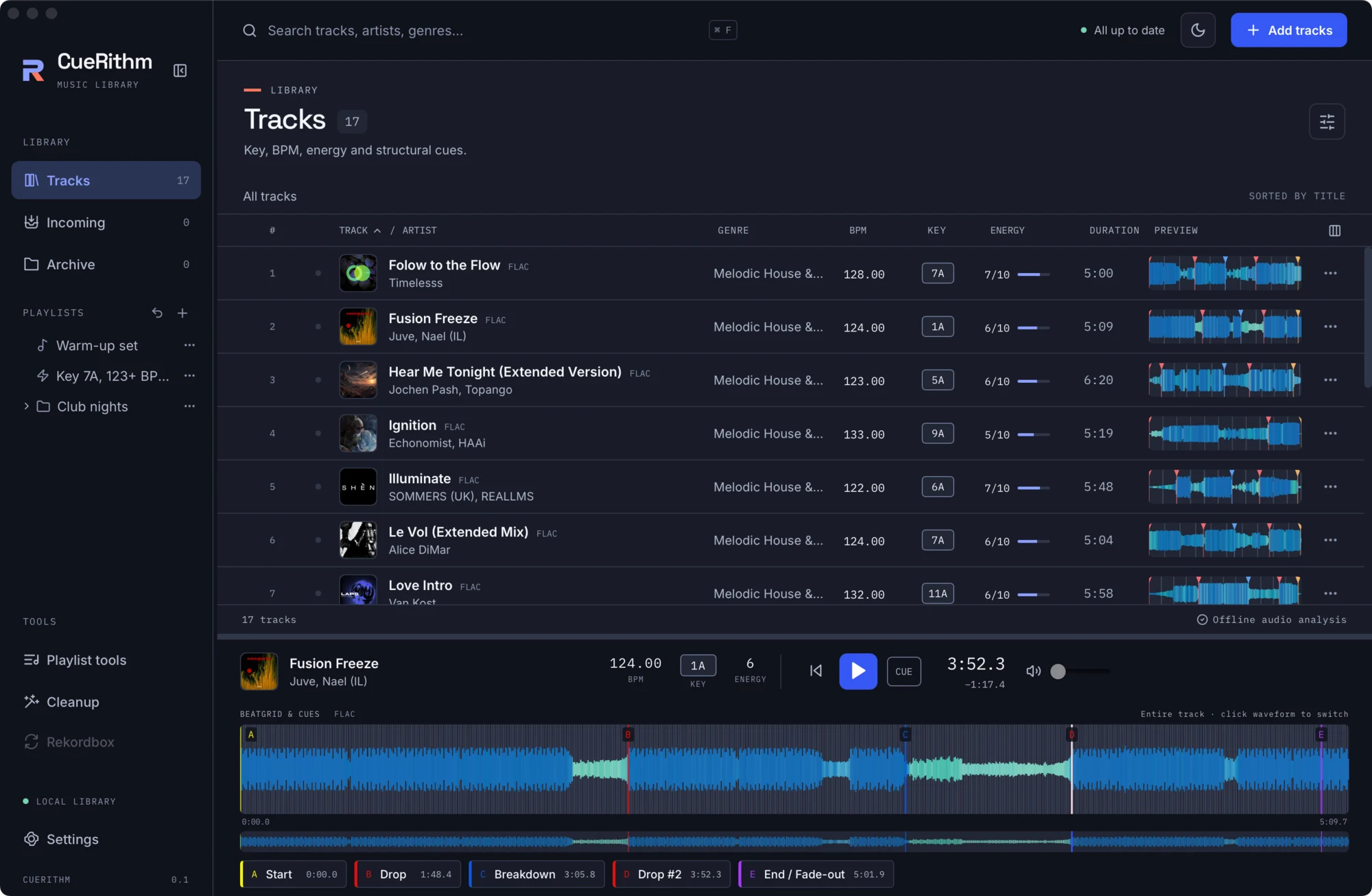Open more options for Key 7A smart playlist
The height and width of the screenshot is (896, 1372).
point(189,375)
